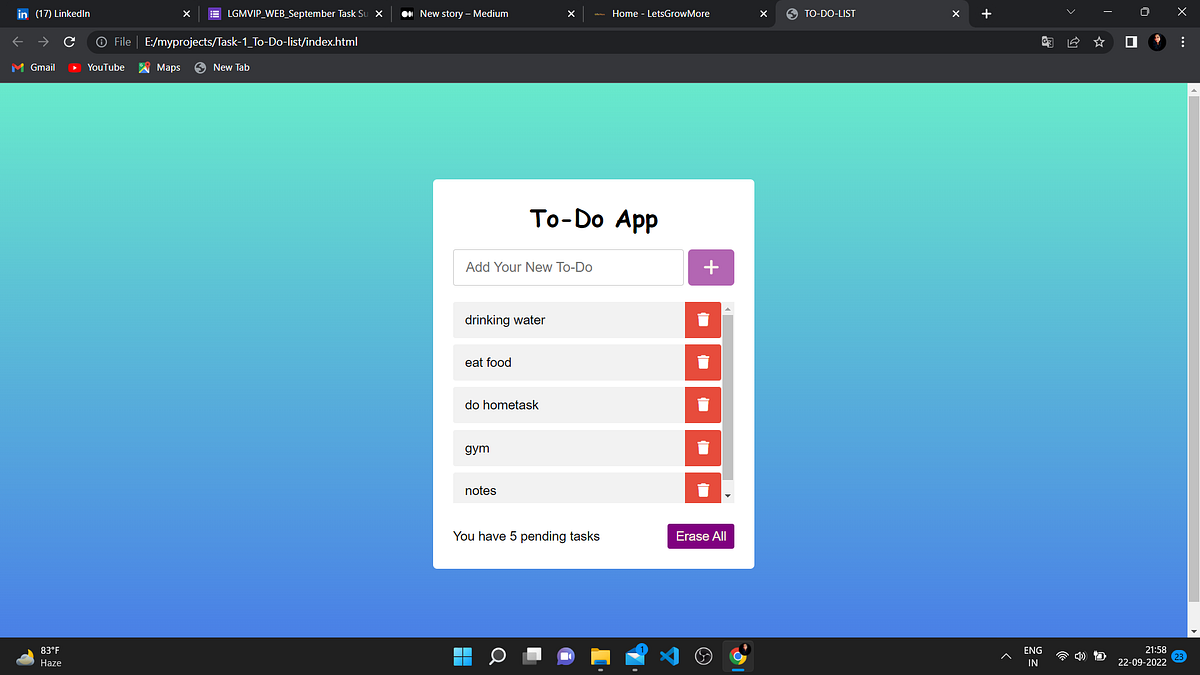
Task: Delete the "eat food" task via its trash icon
Action: [x=702, y=362]
